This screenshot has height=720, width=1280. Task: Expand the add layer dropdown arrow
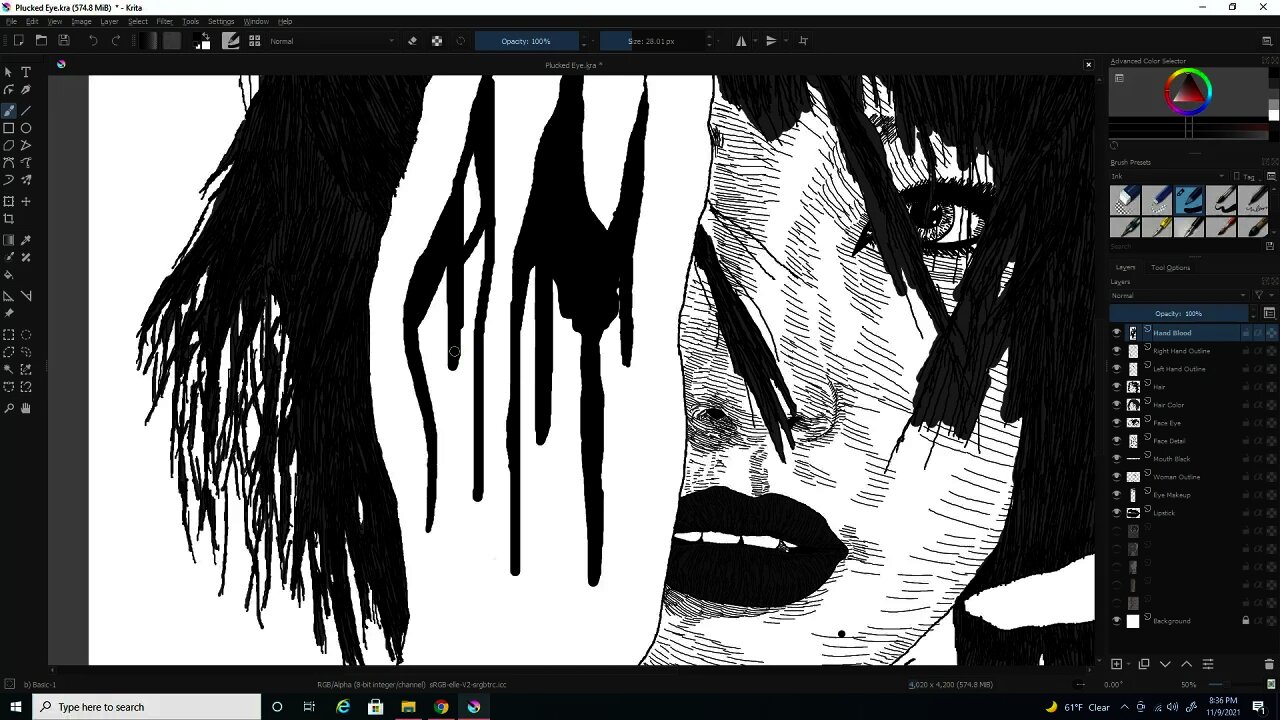tap(1129, 664)
